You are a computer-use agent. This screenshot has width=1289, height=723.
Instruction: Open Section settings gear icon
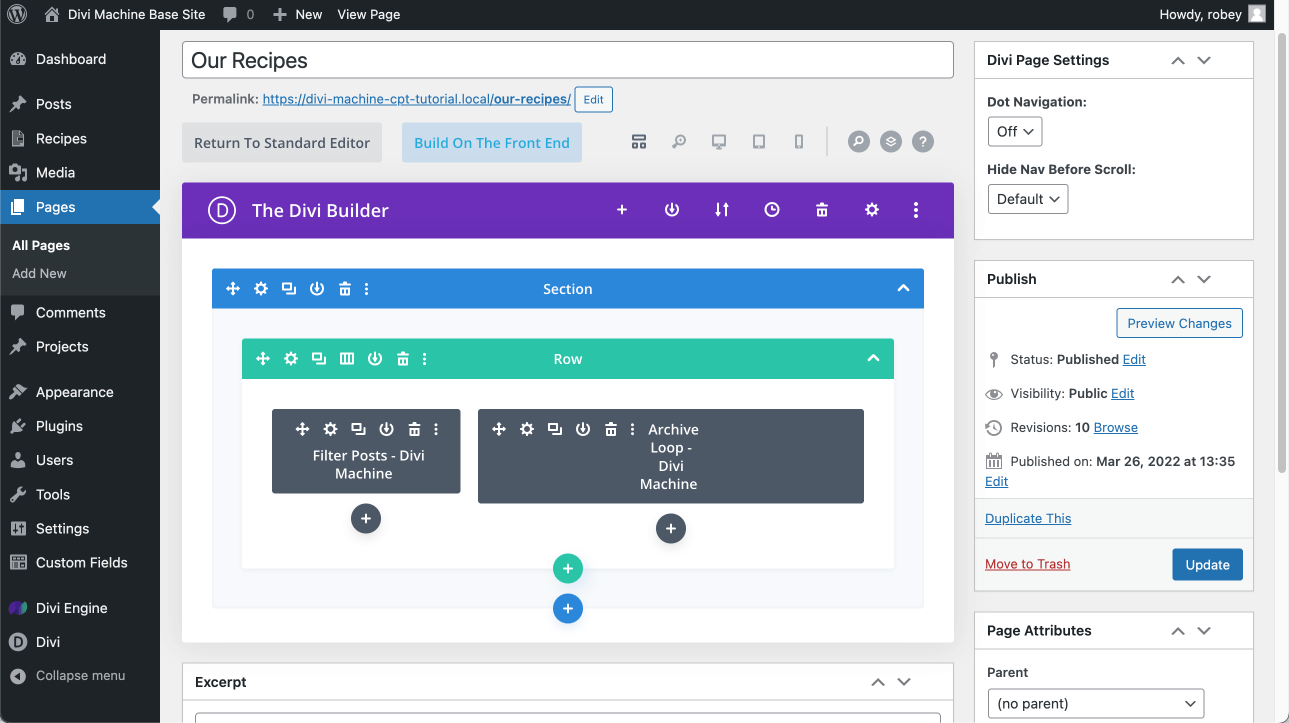coord(261,289)
